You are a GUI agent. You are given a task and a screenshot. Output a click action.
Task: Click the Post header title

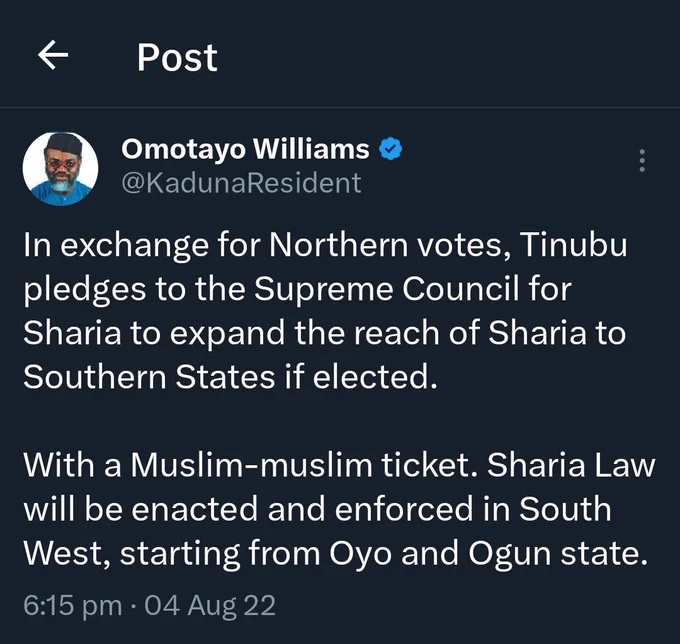pyautogui.click(x=177, y=57)
